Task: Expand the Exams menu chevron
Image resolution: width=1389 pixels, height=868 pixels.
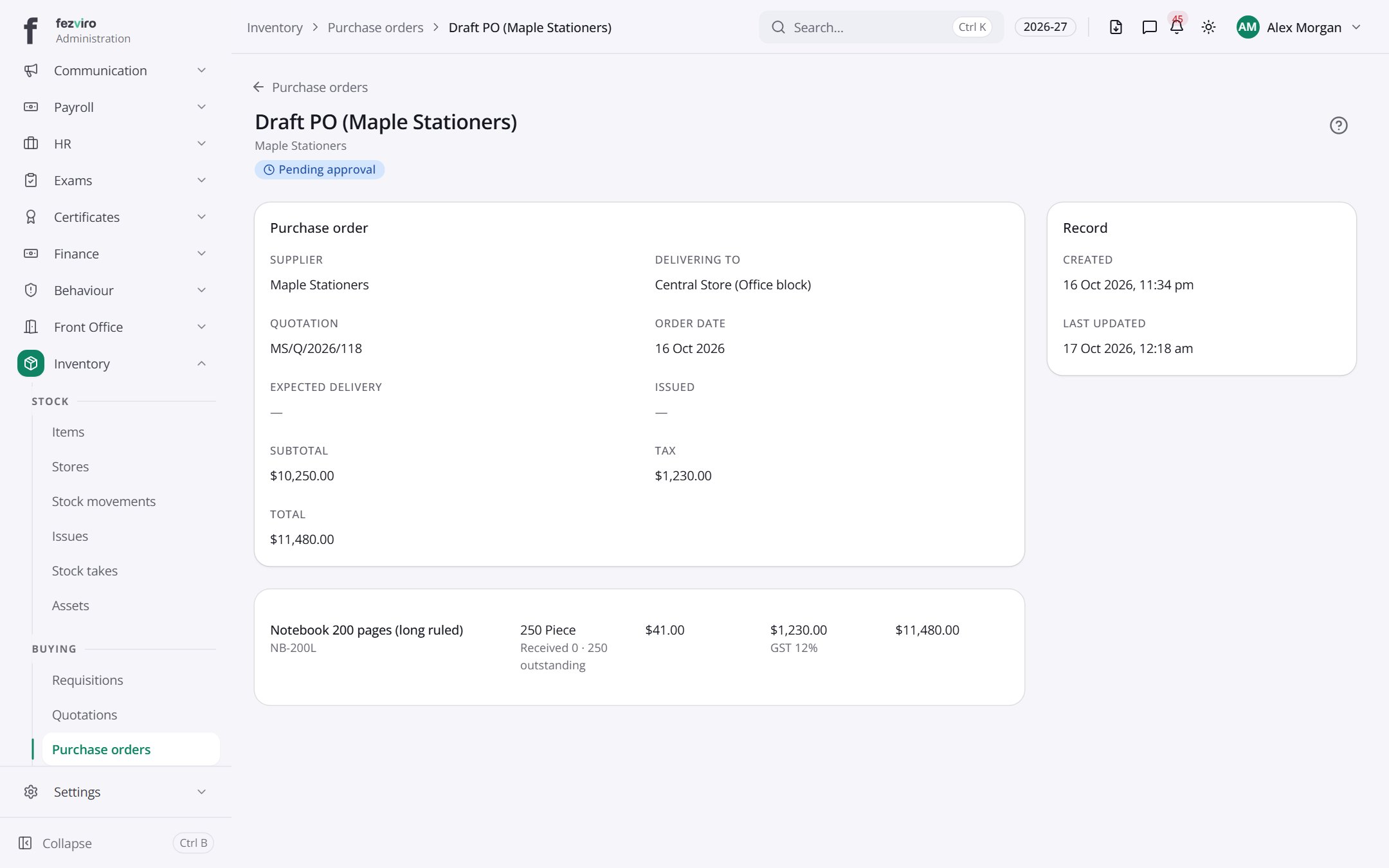Action: point(201,181)
